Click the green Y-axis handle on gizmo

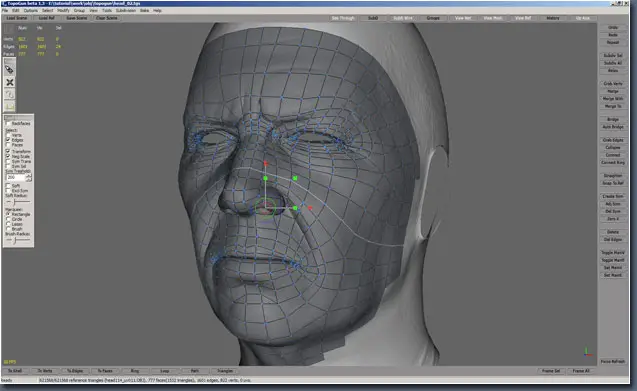(265, 178)
